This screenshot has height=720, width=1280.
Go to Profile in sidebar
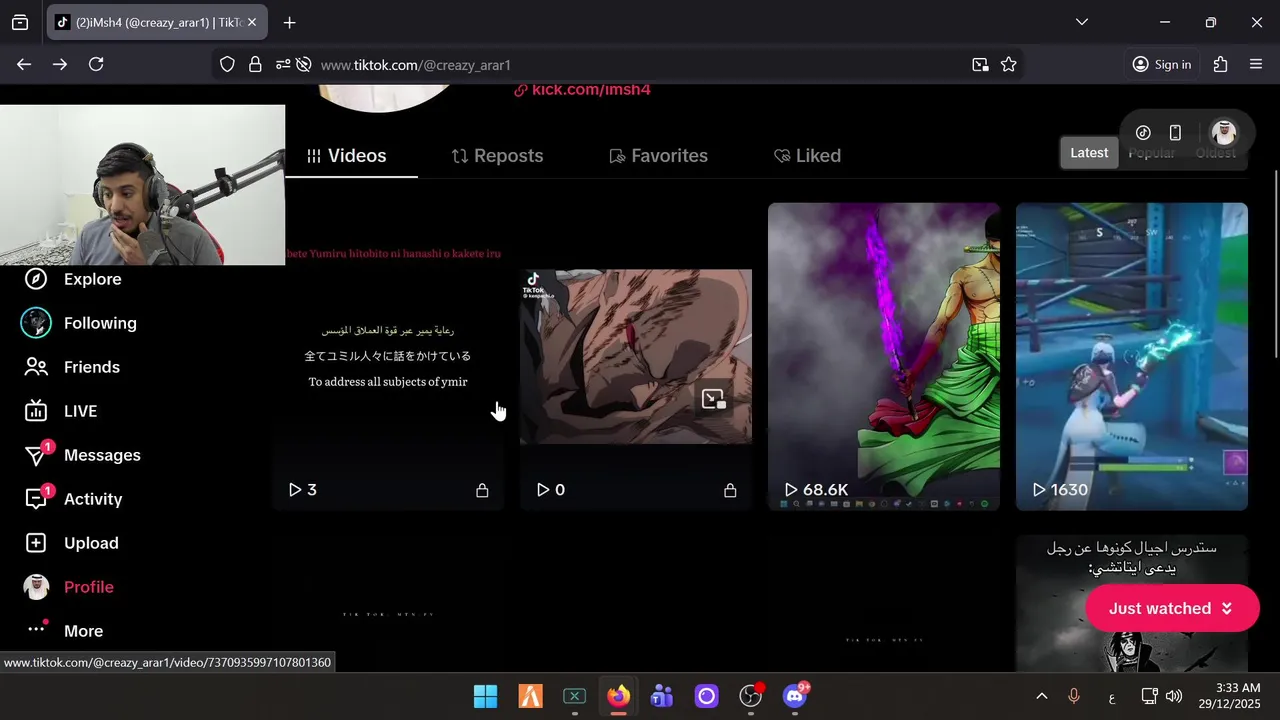click(x=68, y=587)
